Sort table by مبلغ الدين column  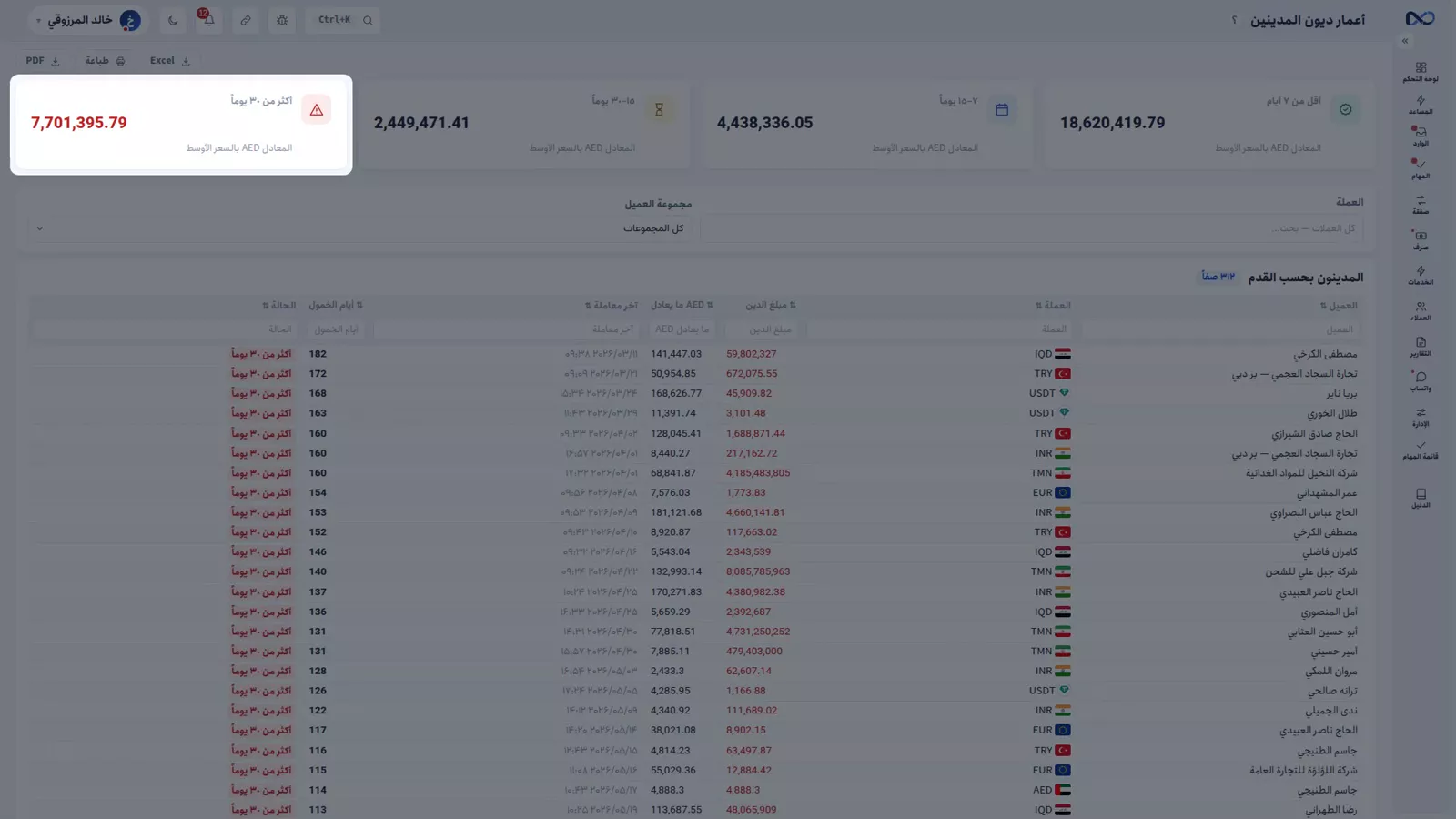point(771,306)
